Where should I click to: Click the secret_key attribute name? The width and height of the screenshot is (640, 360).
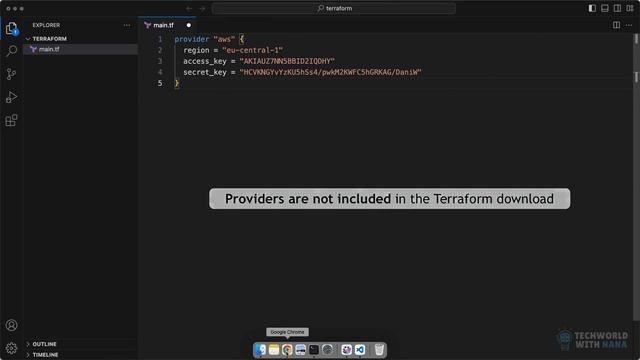pos(204,72)
